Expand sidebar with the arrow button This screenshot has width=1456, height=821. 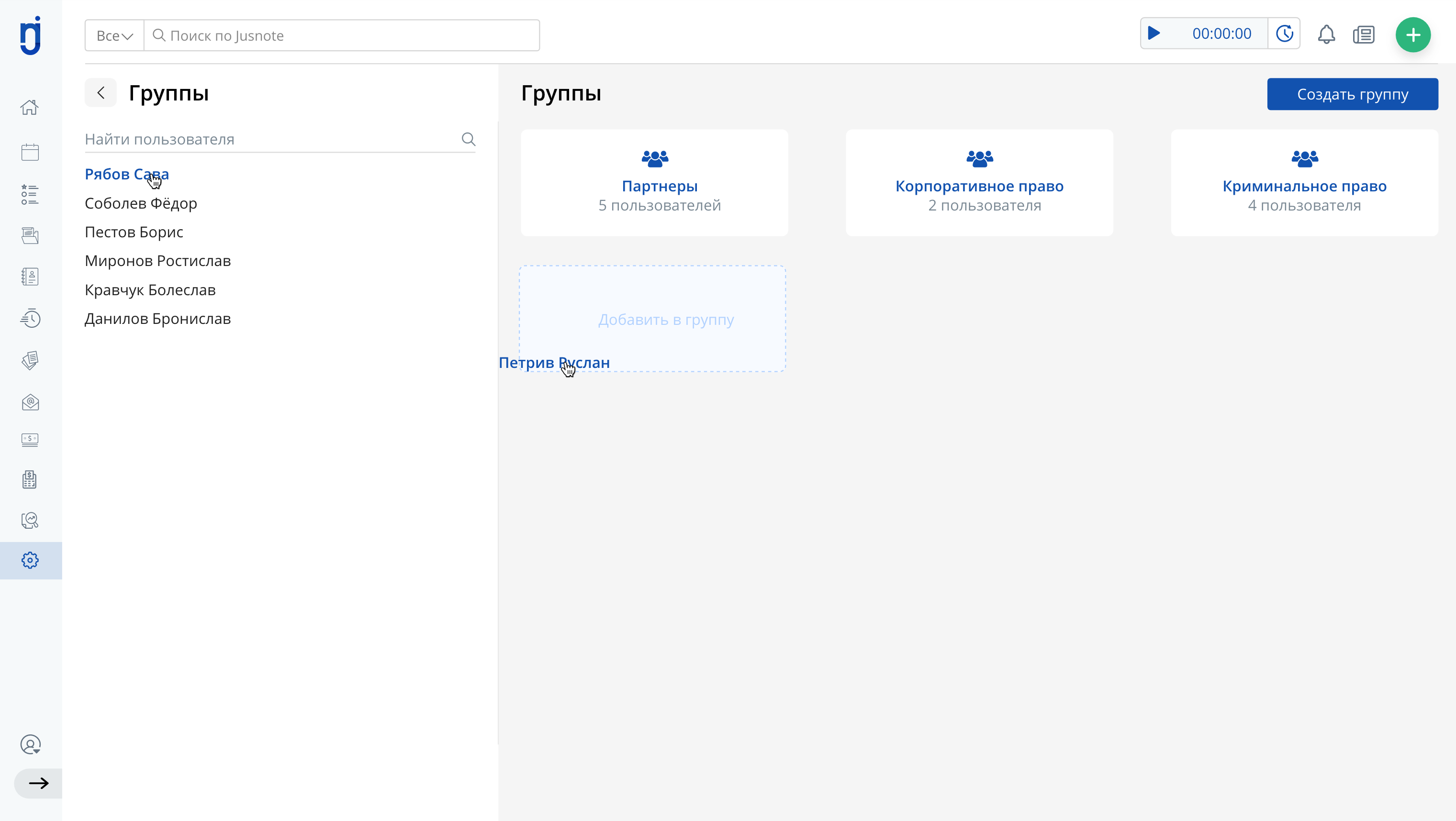click(38, 783)
